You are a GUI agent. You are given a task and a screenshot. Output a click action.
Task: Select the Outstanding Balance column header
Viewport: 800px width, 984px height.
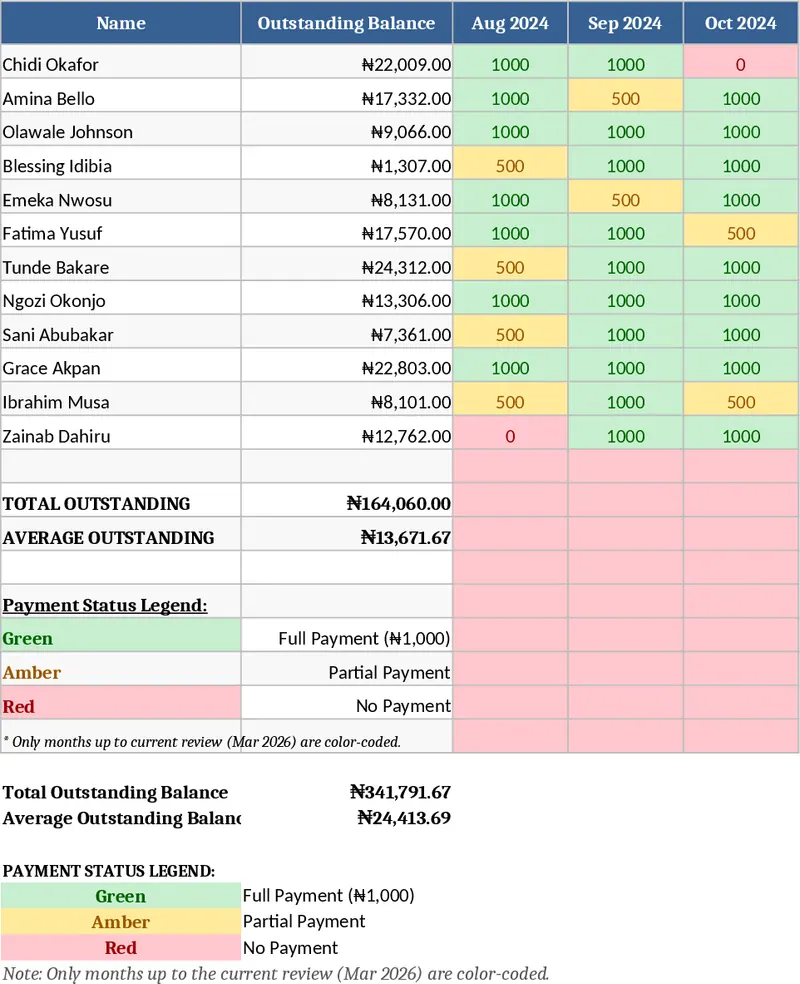346,24
